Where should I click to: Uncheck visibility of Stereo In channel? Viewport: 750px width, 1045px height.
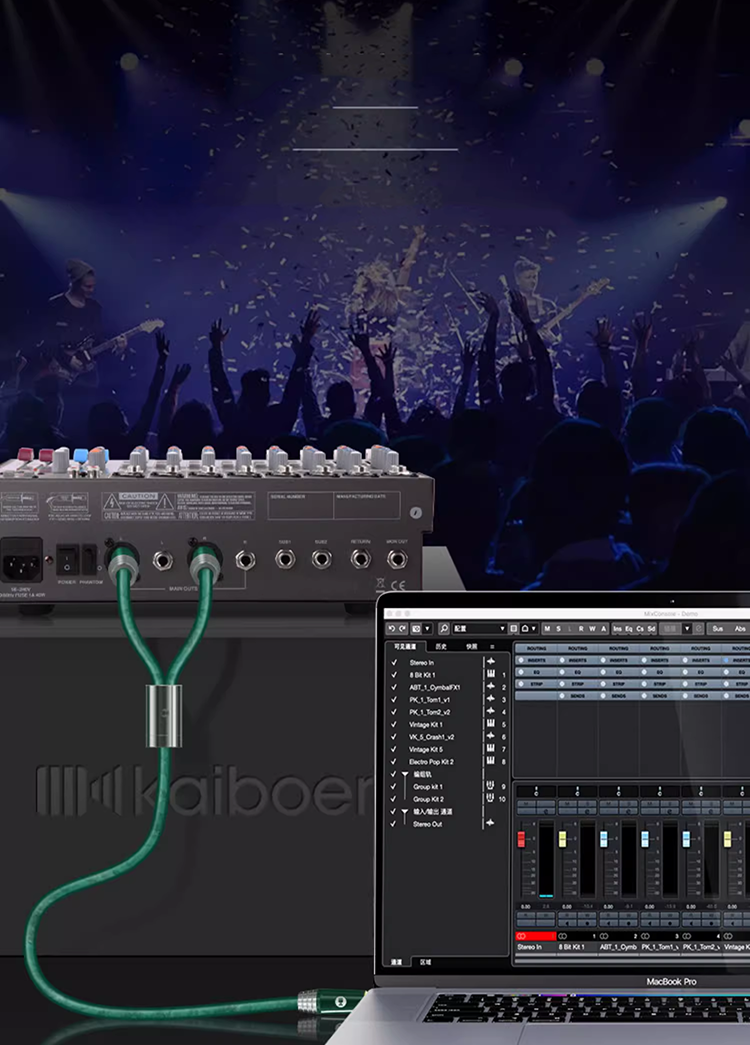click(394, 662)
